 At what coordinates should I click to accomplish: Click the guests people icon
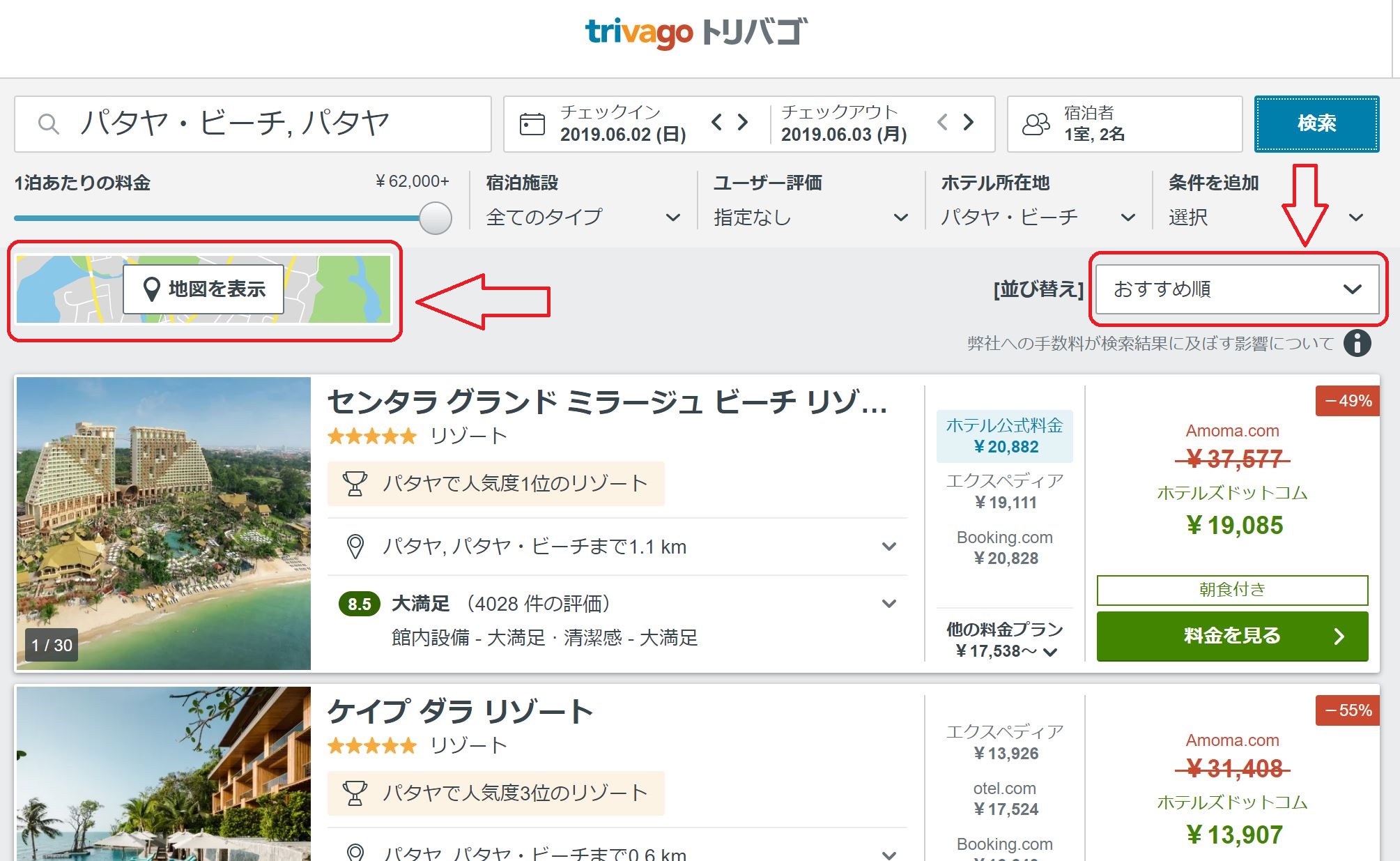point(1036,124)
